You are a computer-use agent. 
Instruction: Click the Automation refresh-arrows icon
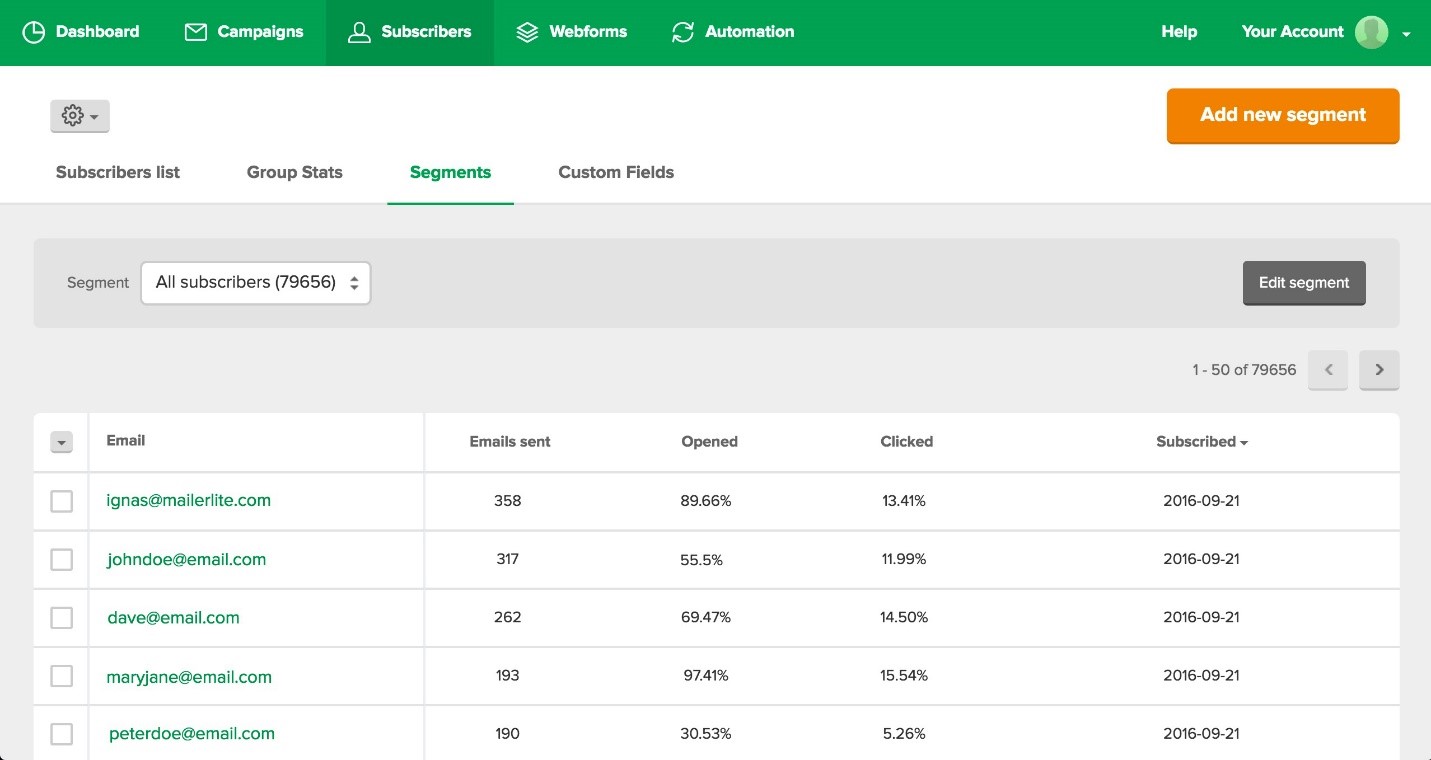click(683, 32)
